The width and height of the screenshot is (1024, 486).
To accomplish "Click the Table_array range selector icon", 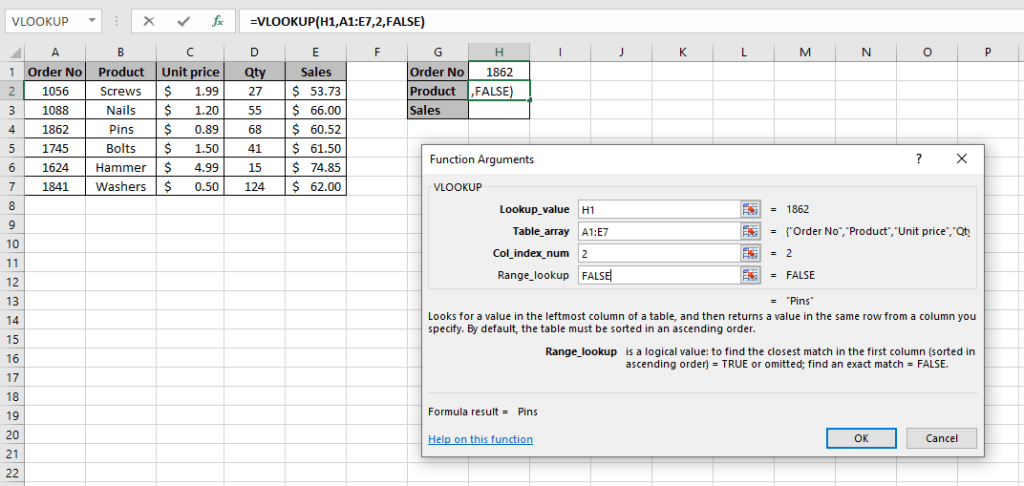I will pos(750,231).
